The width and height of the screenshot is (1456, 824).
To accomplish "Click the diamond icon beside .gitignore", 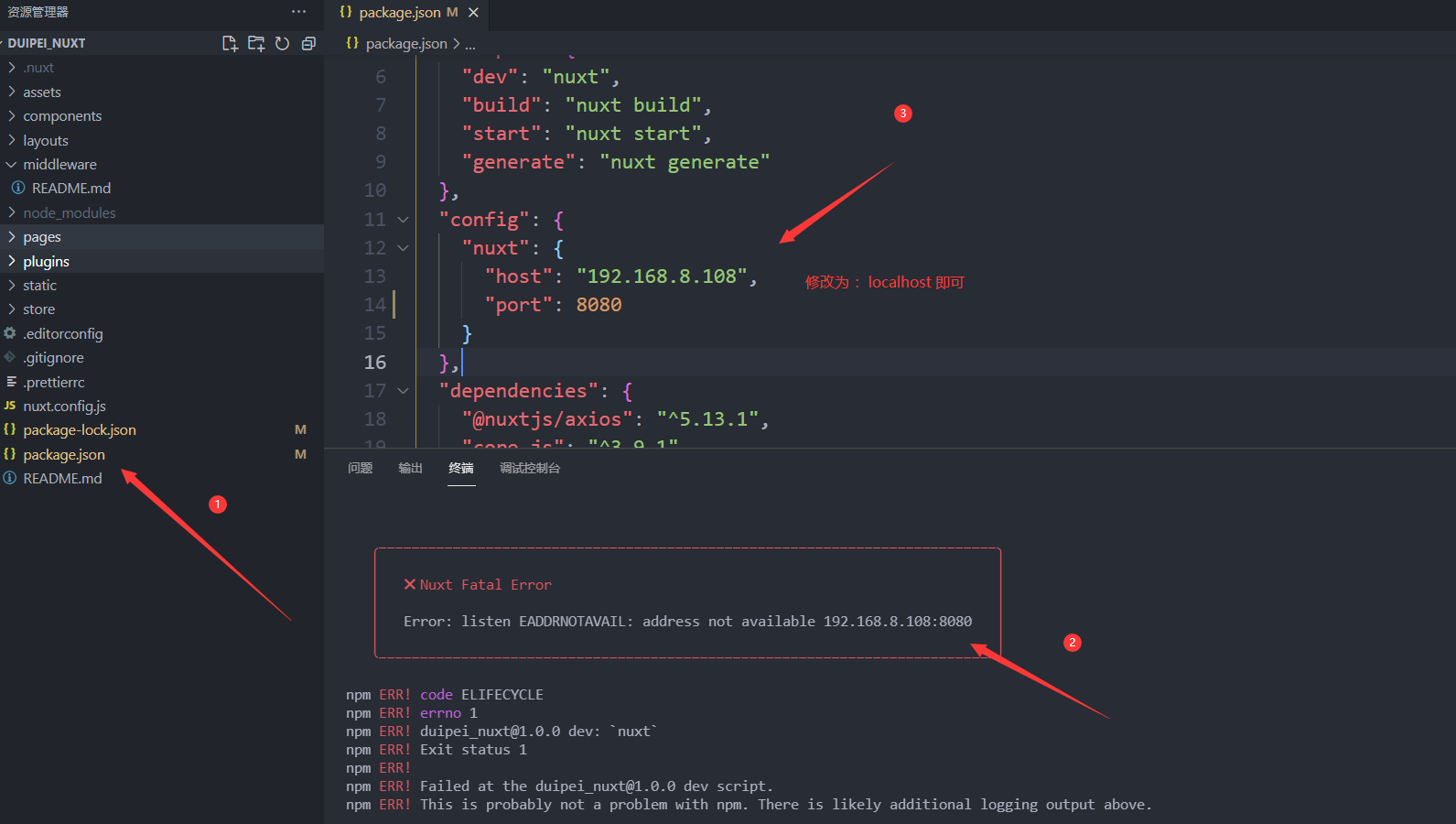I will [10, 357].
